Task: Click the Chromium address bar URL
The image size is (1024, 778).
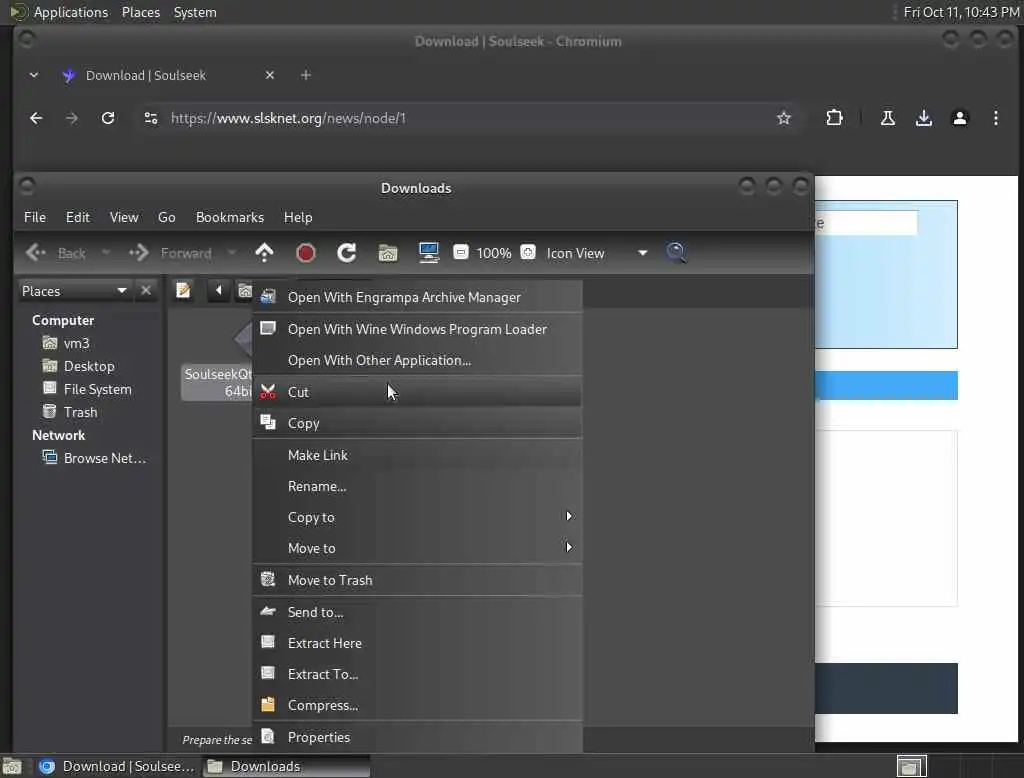Action: [x=288, y=118]
